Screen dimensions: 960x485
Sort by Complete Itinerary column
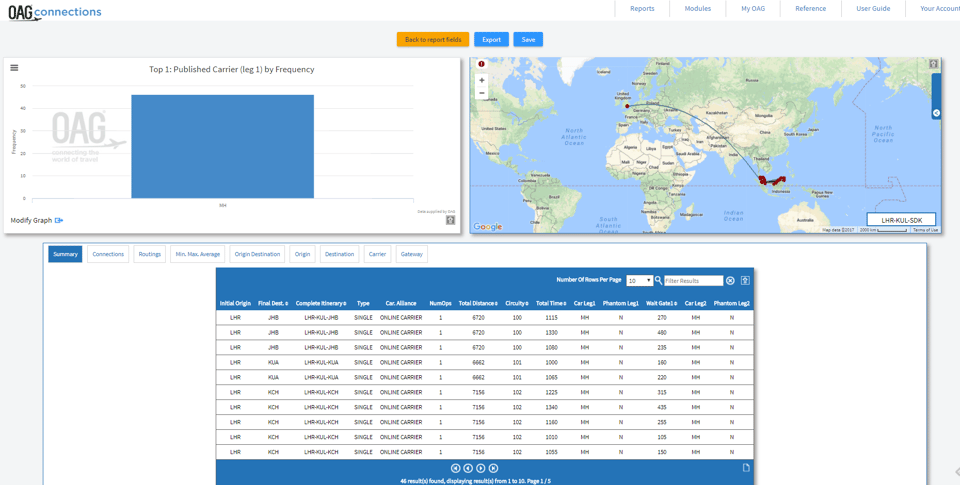tap(321, 303)
